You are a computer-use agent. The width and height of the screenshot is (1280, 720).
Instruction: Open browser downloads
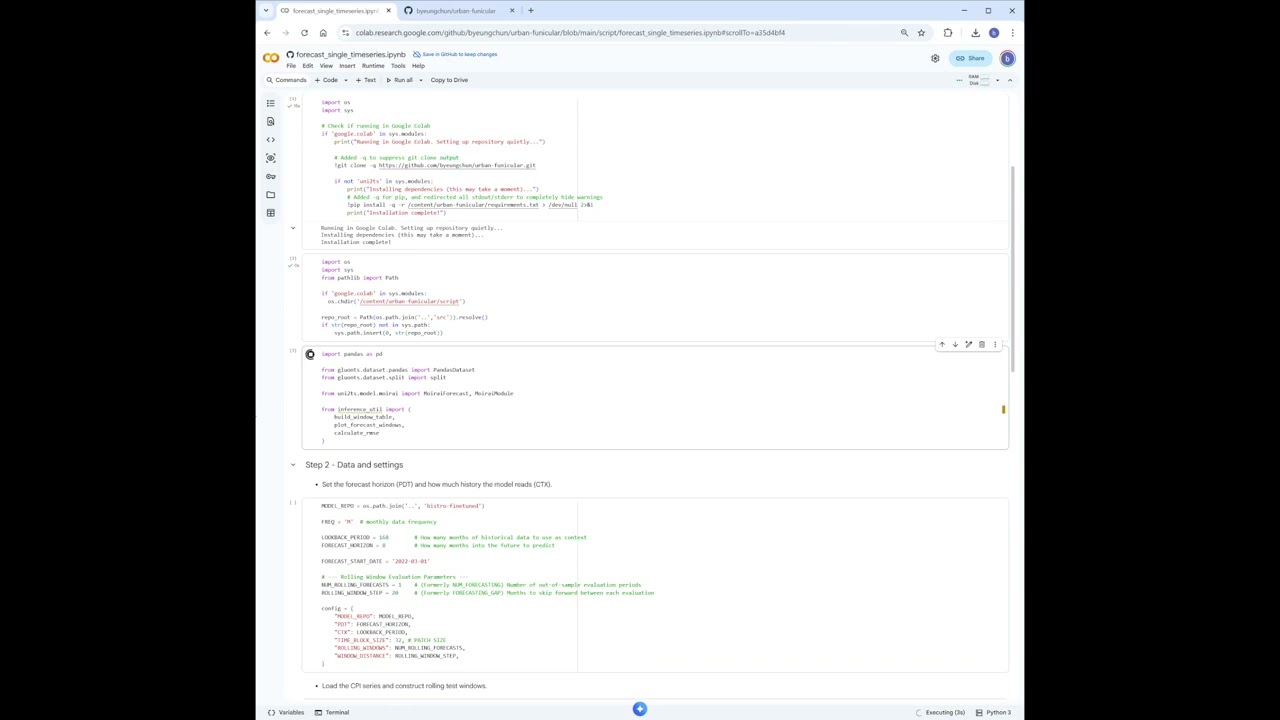point(975,33)
